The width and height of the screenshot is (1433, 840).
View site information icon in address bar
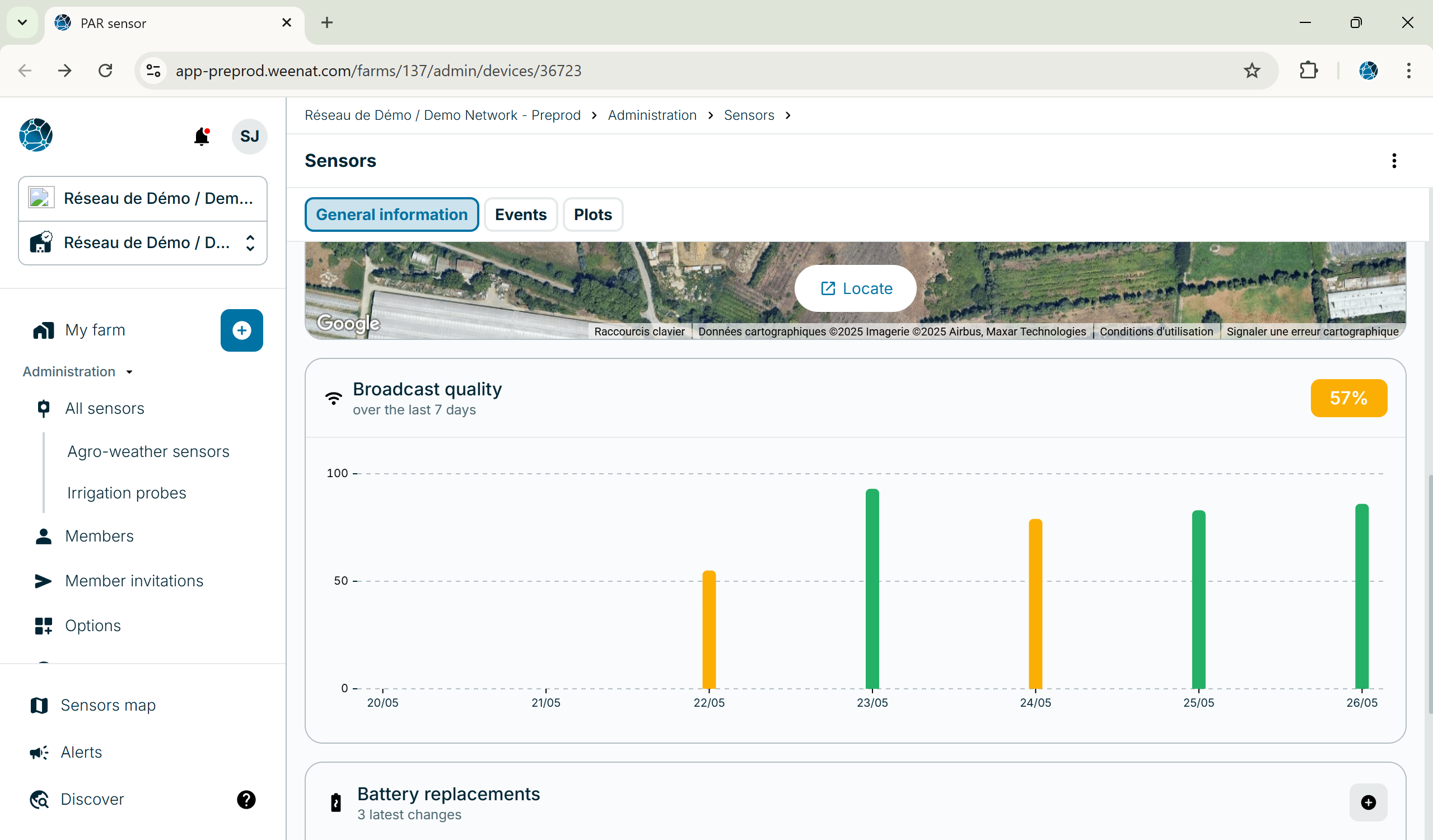pyautogui.click(x=153, y=71)
